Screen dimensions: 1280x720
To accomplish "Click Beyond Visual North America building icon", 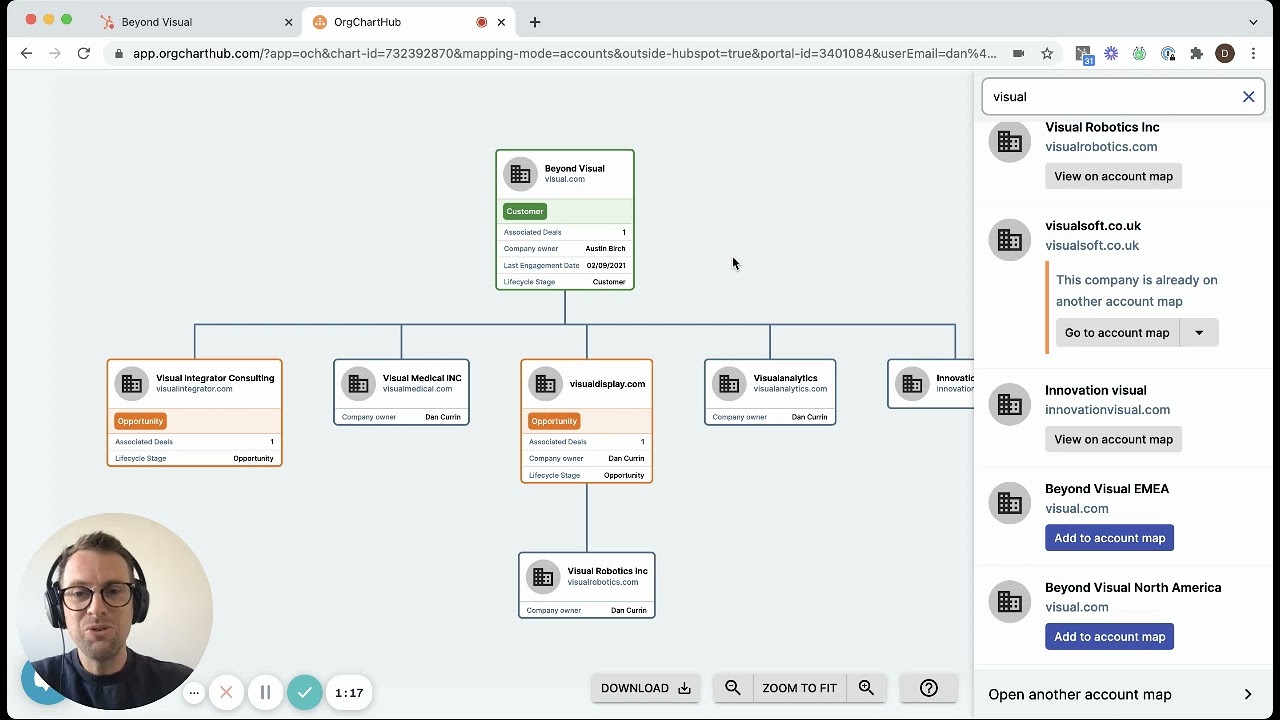I will tap(1010, 602).
